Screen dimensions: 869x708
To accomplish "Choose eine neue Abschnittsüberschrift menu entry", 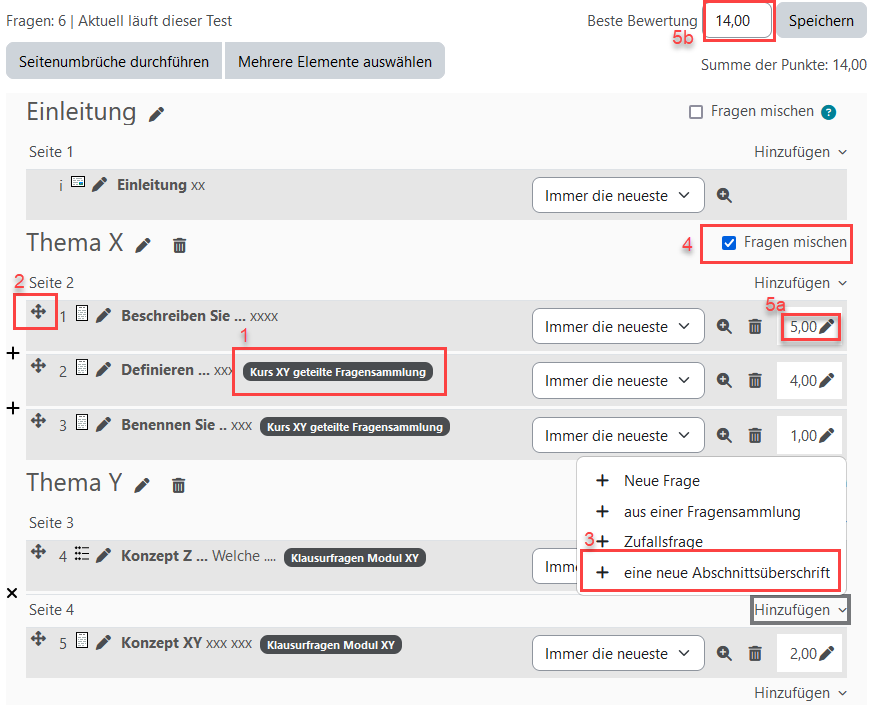I will click(726, 573).
